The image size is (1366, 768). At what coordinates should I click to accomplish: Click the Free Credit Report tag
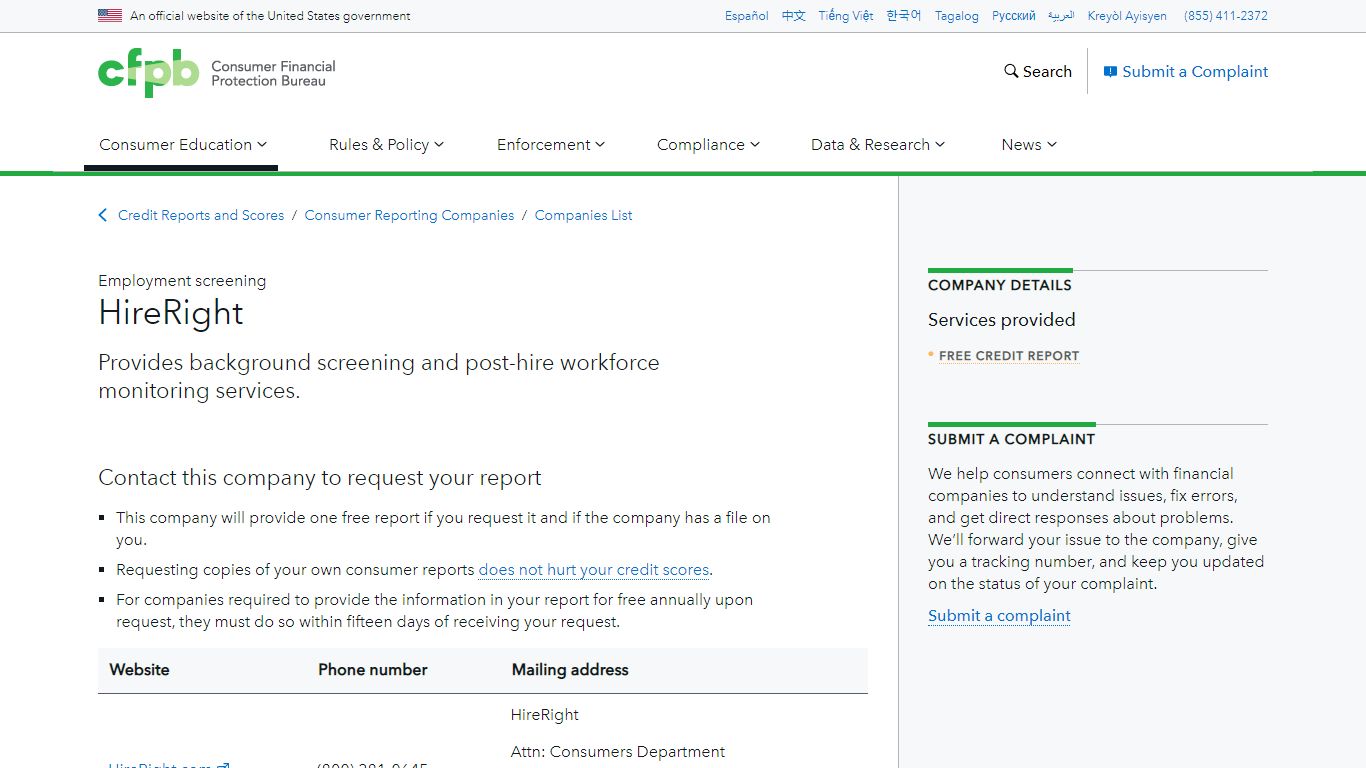click(x=1009, y=356)
